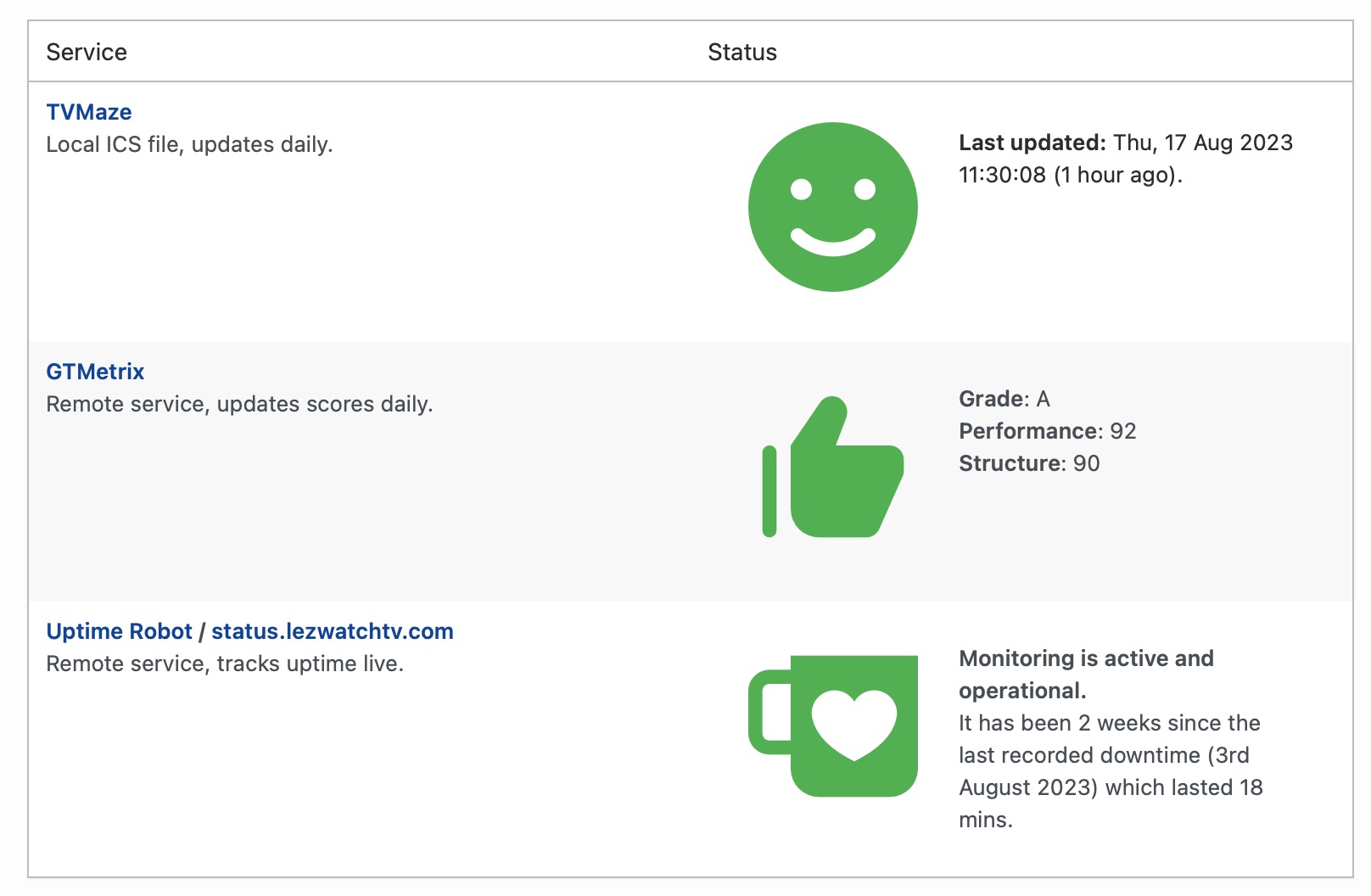Viewport: 1371px width, 896px height.
Task: Click the 'Performance: 92' score line
Action: 1047,431
